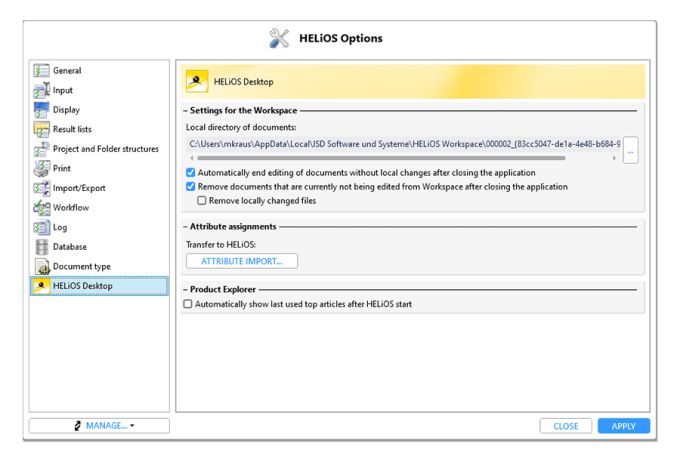
Task: Click the Import/Export category icon
Action: pos(41,188)
